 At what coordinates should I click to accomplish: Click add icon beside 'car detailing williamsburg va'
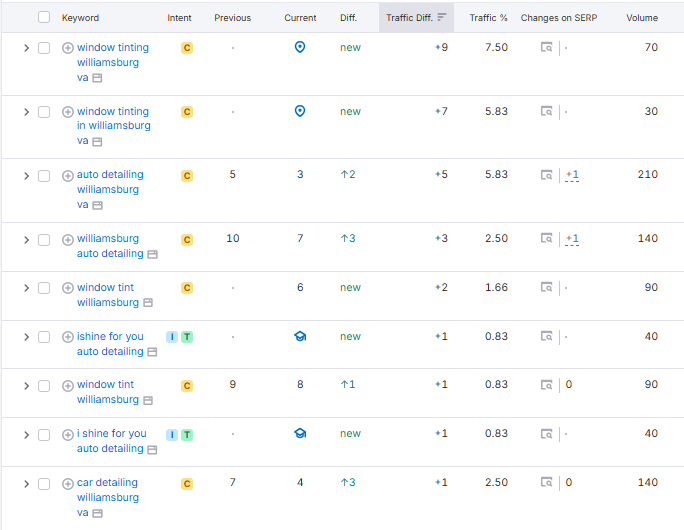(x=68, y=484)
